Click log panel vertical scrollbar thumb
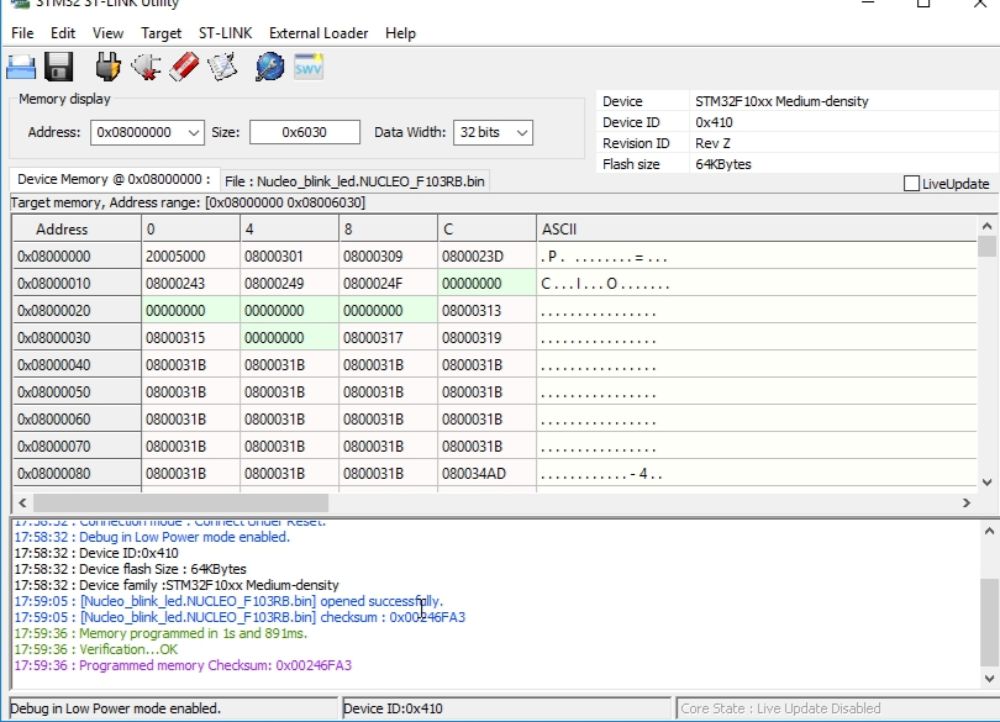This screenshot has height=722, width=1000. 989,622
